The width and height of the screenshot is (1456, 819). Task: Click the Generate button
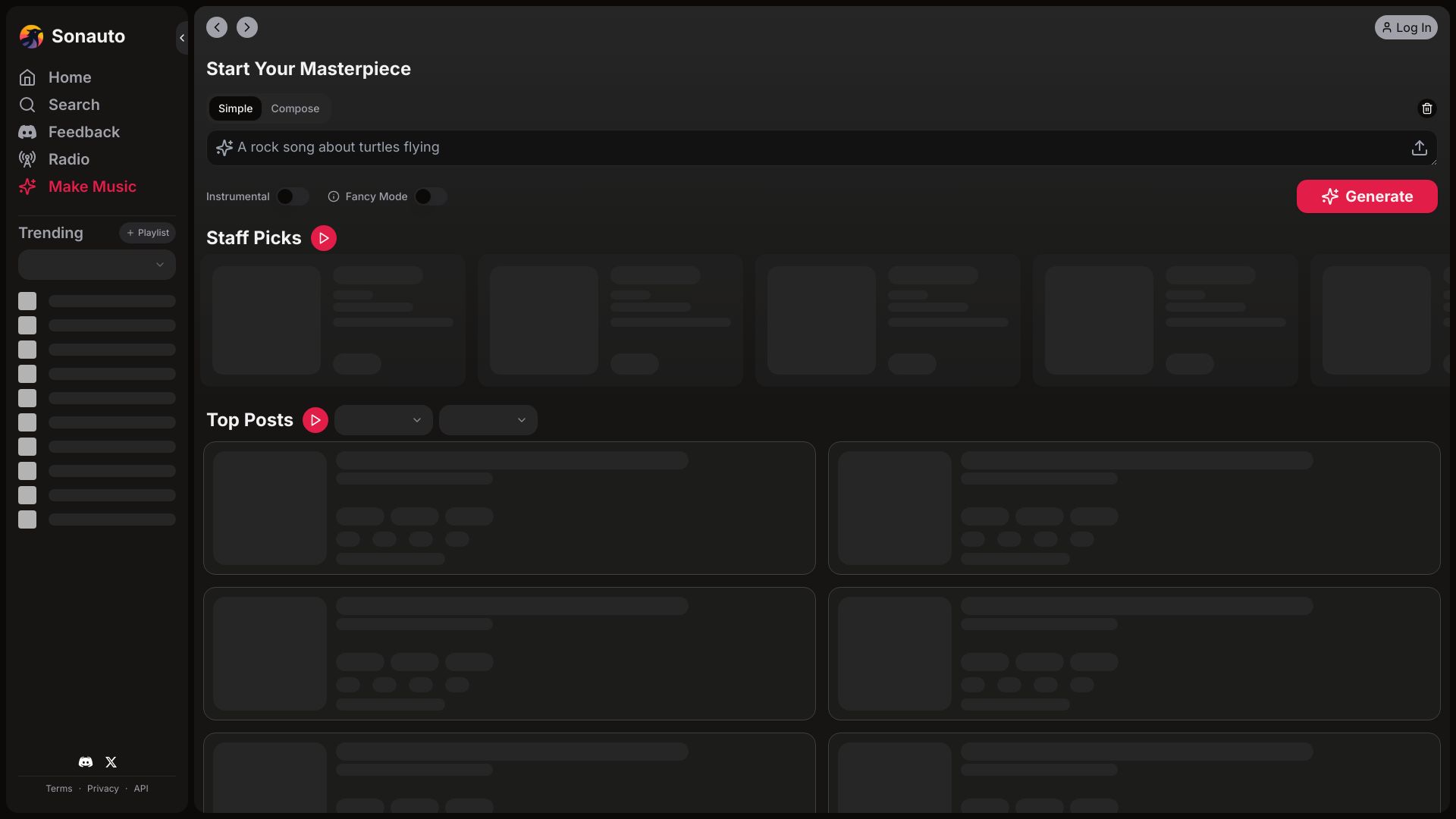coord(1367,196)
